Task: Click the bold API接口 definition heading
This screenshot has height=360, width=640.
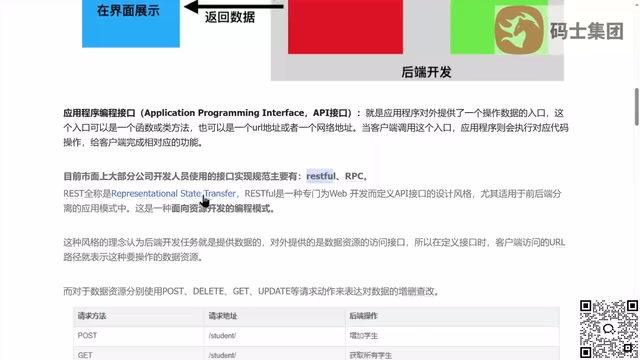Action: tap(212, 113)
